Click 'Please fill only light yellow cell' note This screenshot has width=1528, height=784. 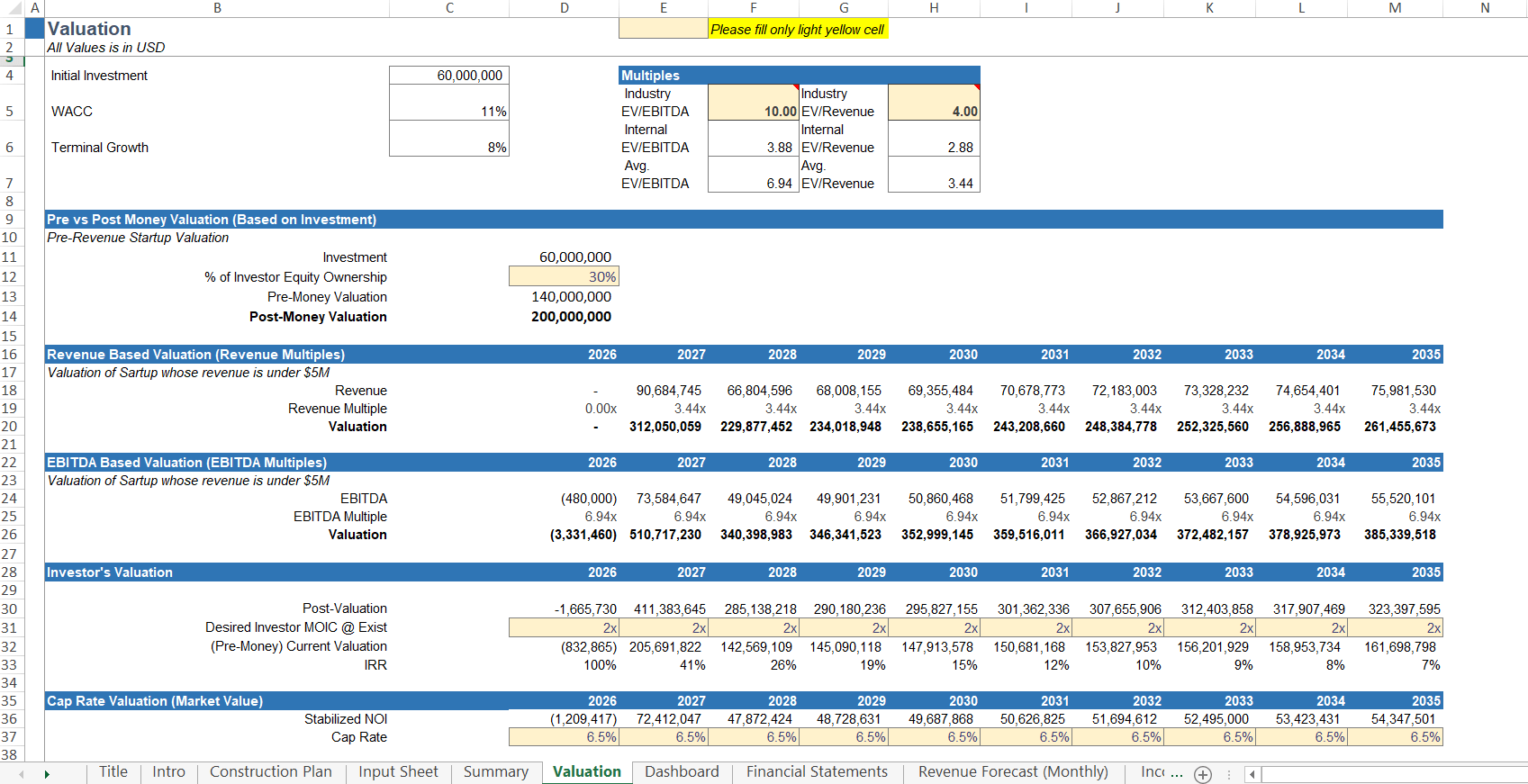pos(798,29)
